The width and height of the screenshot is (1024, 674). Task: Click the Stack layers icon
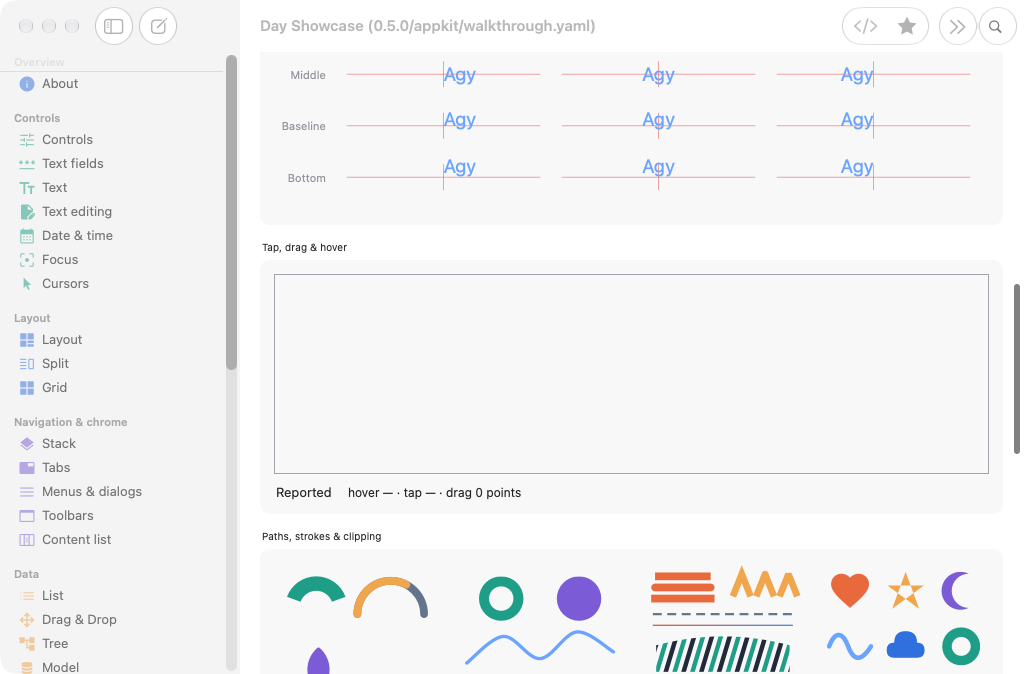point(27,443)
